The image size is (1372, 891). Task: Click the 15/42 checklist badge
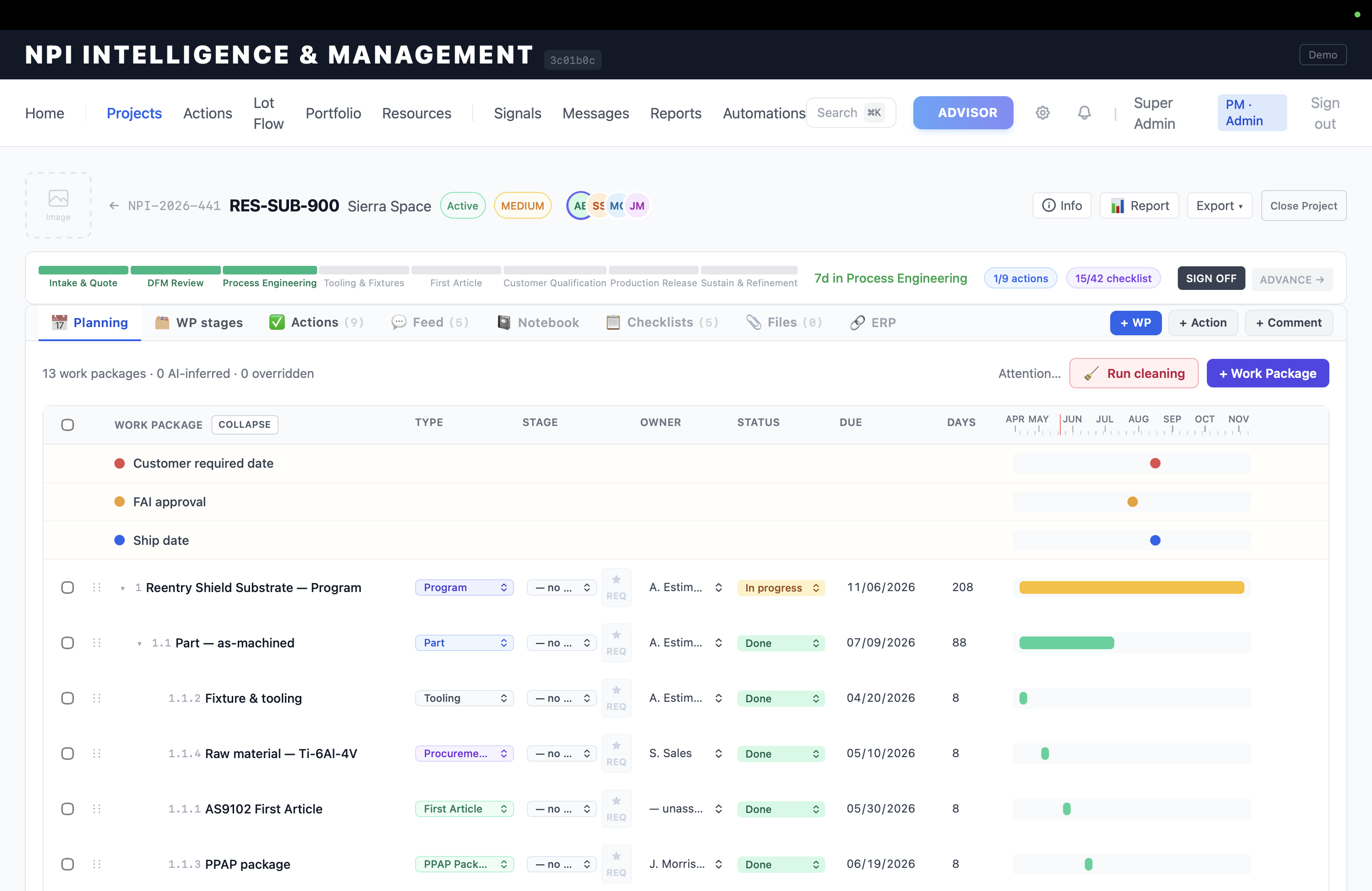click(1112, 279)
